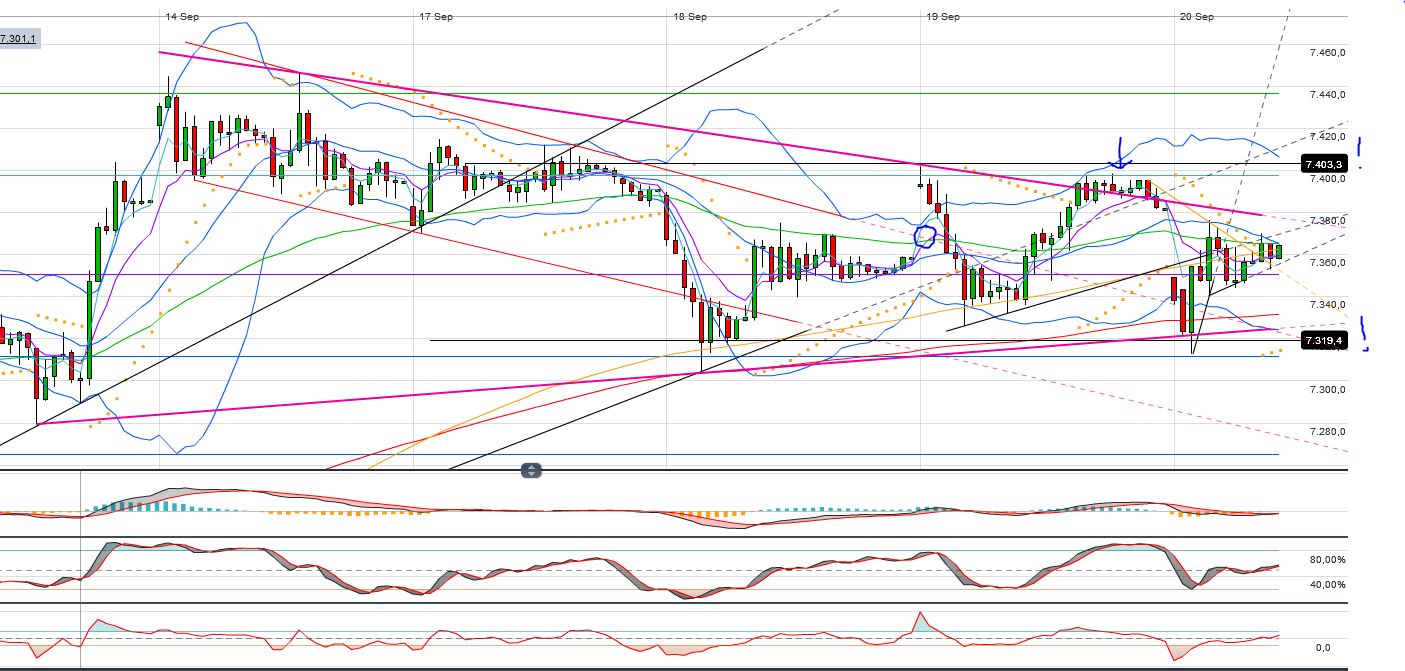
Task: Click the 0,0 indicator scale label
Action: coord(1321,648)
